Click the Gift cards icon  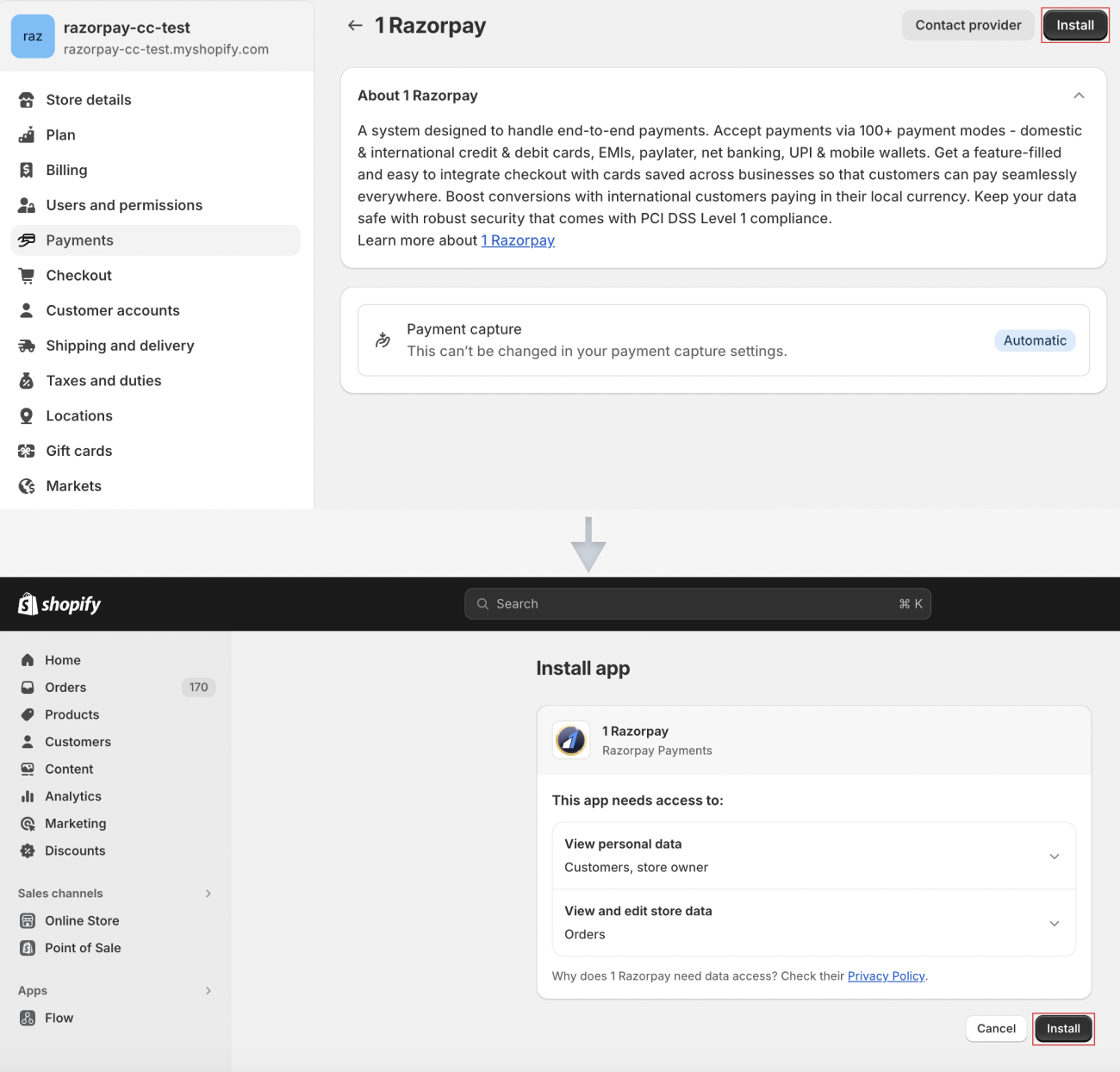[27, 451]
